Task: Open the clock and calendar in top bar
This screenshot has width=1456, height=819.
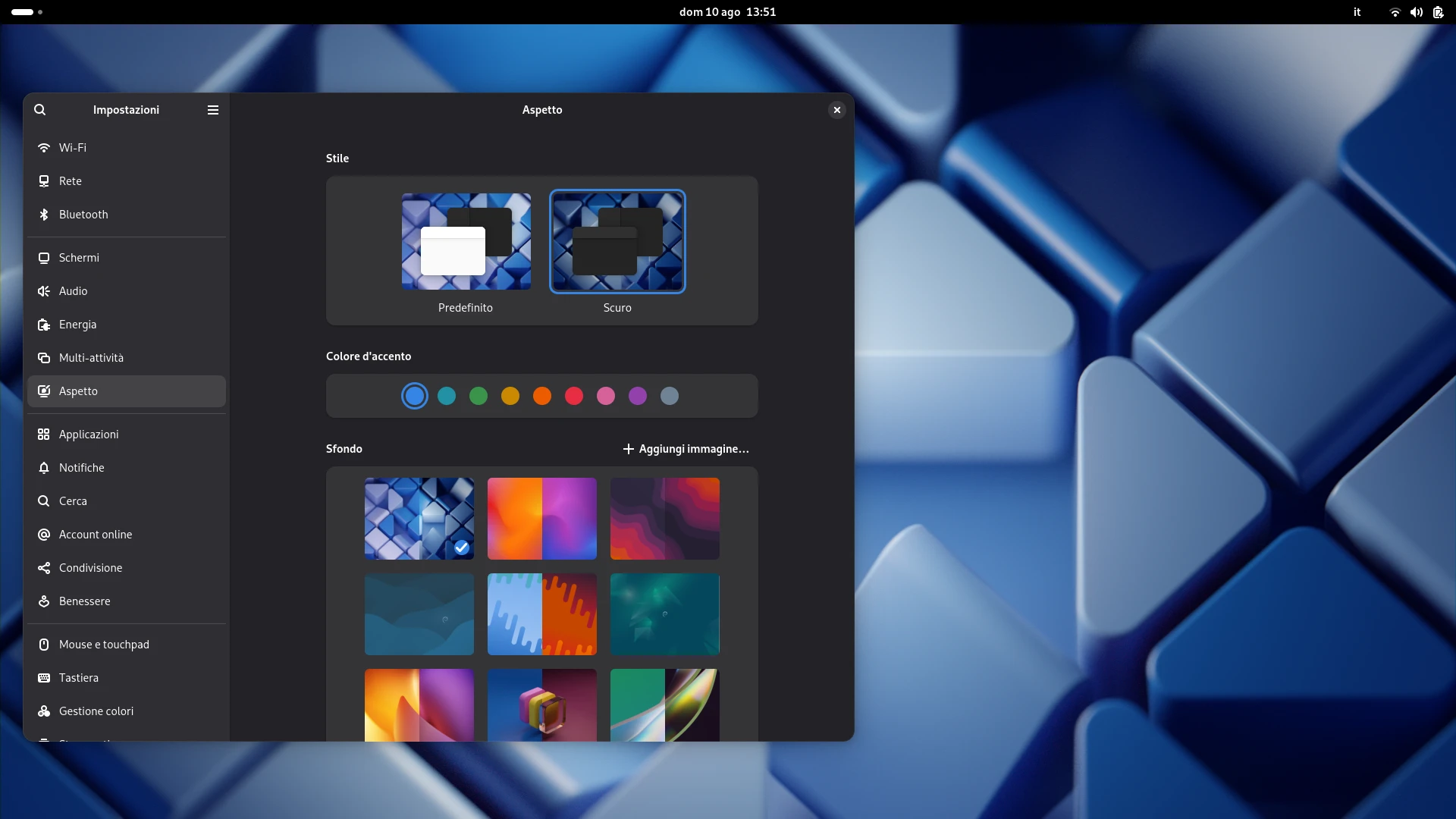Action: (x=727, y=12)
